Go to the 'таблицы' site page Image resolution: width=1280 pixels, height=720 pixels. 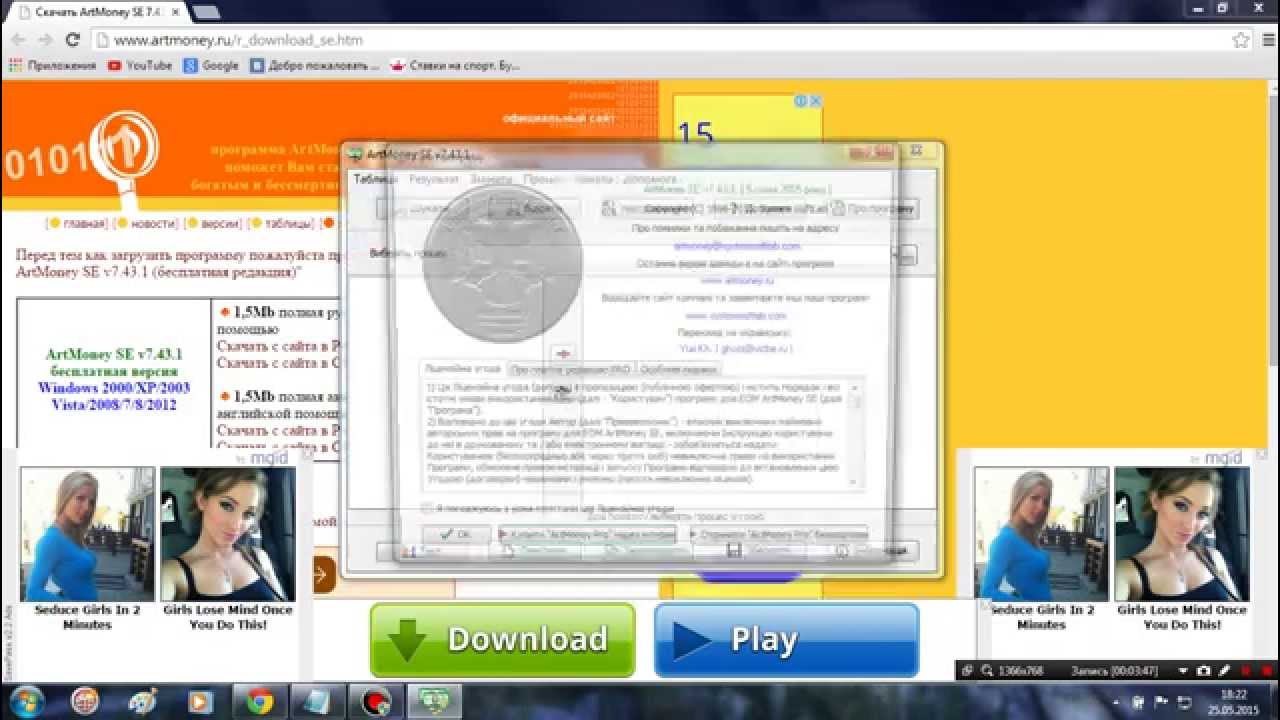pyautogui.click(x=290, y=223)
